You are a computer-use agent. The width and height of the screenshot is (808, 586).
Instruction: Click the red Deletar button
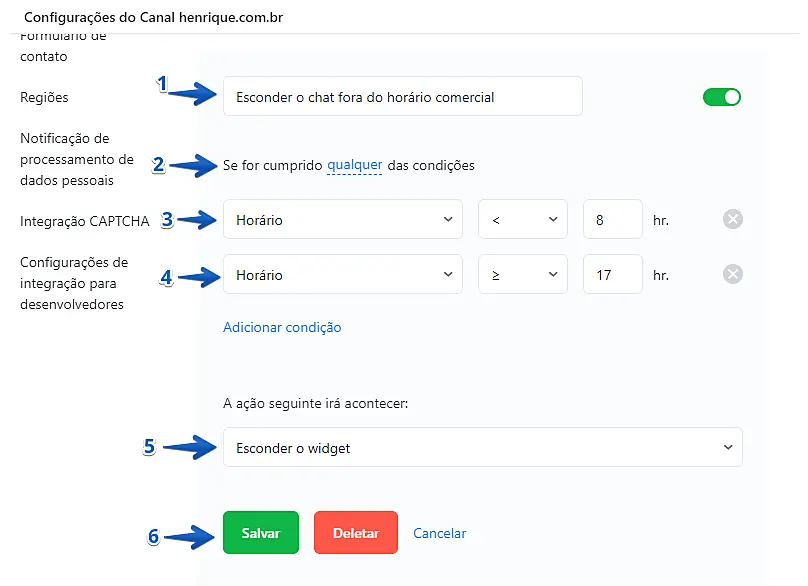click(x=355, y=533)
